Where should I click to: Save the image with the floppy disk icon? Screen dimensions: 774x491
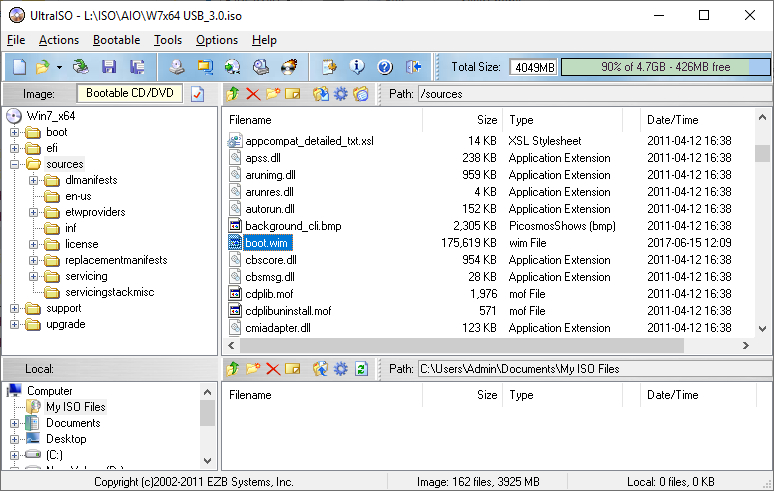(x=109, y=67)
